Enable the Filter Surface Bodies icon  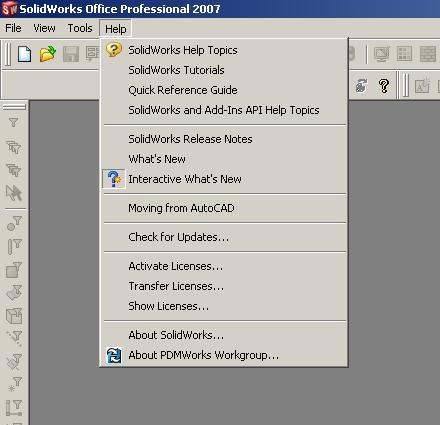pyautogui.click(x=14, y=292)
